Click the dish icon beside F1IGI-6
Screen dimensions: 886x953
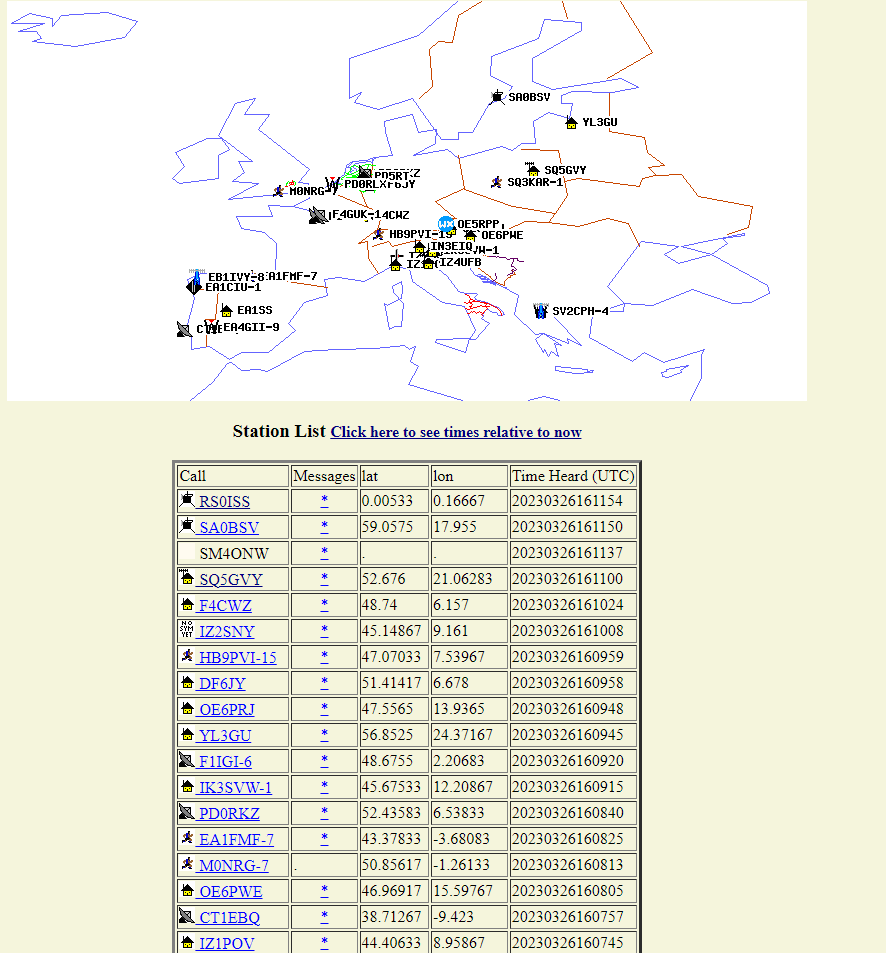(187, 761)
